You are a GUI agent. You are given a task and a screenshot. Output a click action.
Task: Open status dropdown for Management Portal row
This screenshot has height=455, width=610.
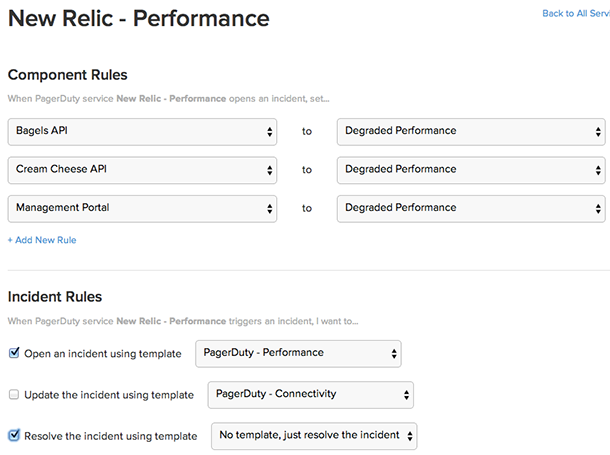coord(470,208)
